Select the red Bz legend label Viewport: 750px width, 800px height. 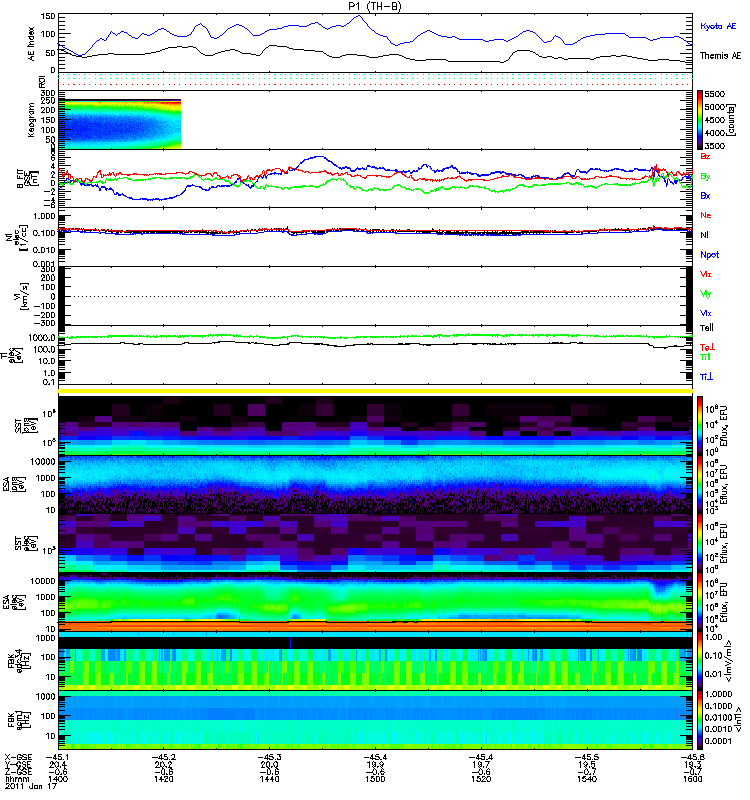tap(706, 156)
